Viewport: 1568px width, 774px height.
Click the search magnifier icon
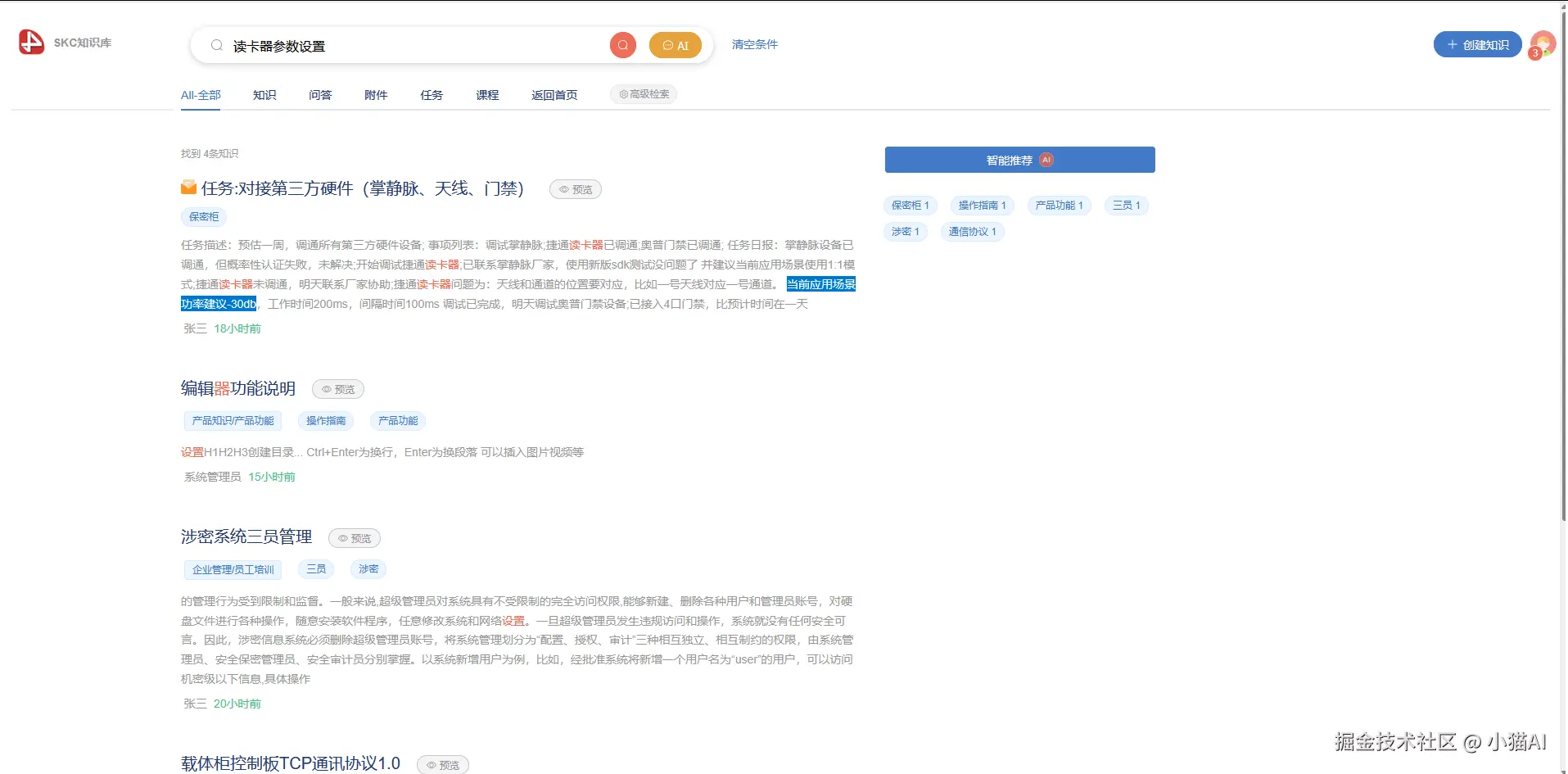pyautogui.click(x=623, y=45)
